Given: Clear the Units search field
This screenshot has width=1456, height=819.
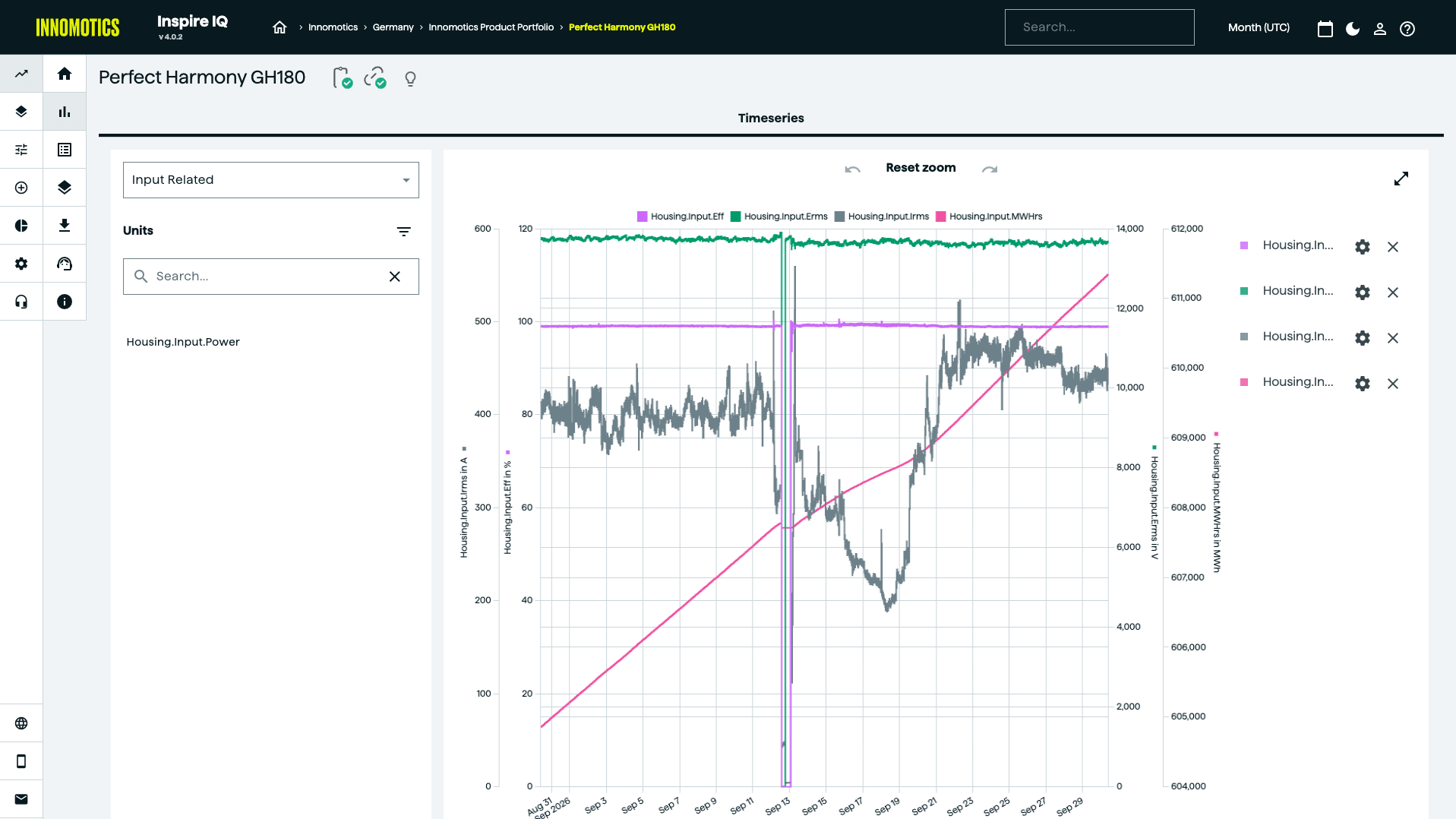Looking at the screenshot, I should tap(395, 277).
